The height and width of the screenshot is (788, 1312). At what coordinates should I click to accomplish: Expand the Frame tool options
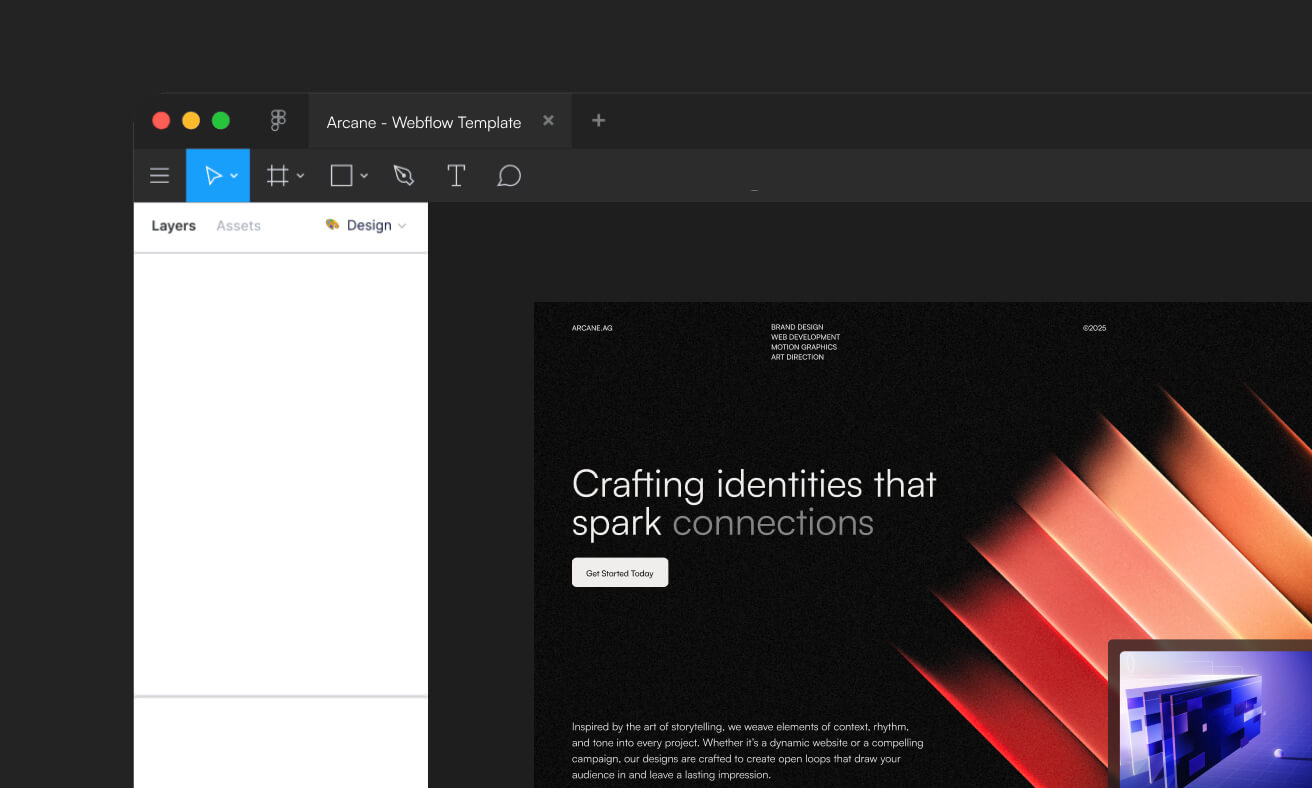point(300,175)
